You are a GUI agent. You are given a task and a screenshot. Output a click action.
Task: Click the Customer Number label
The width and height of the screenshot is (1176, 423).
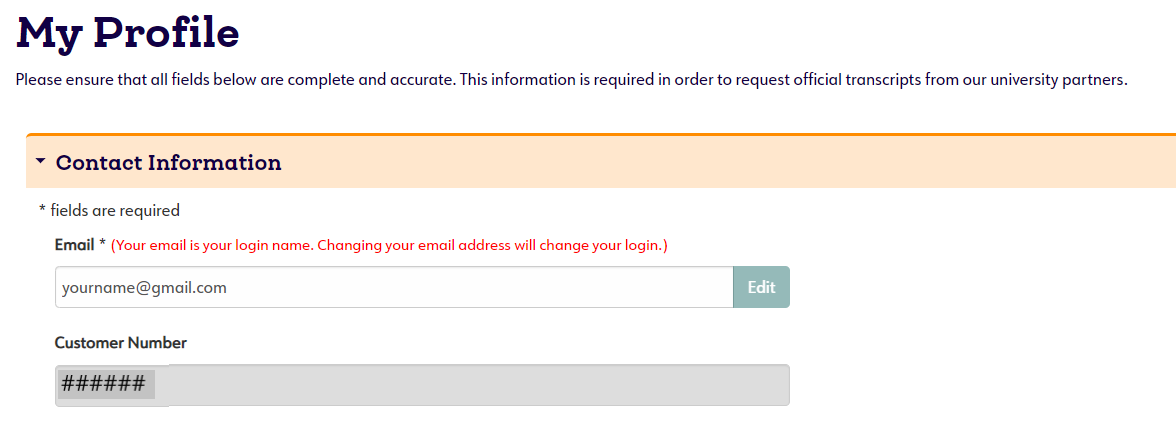[120, 343]
